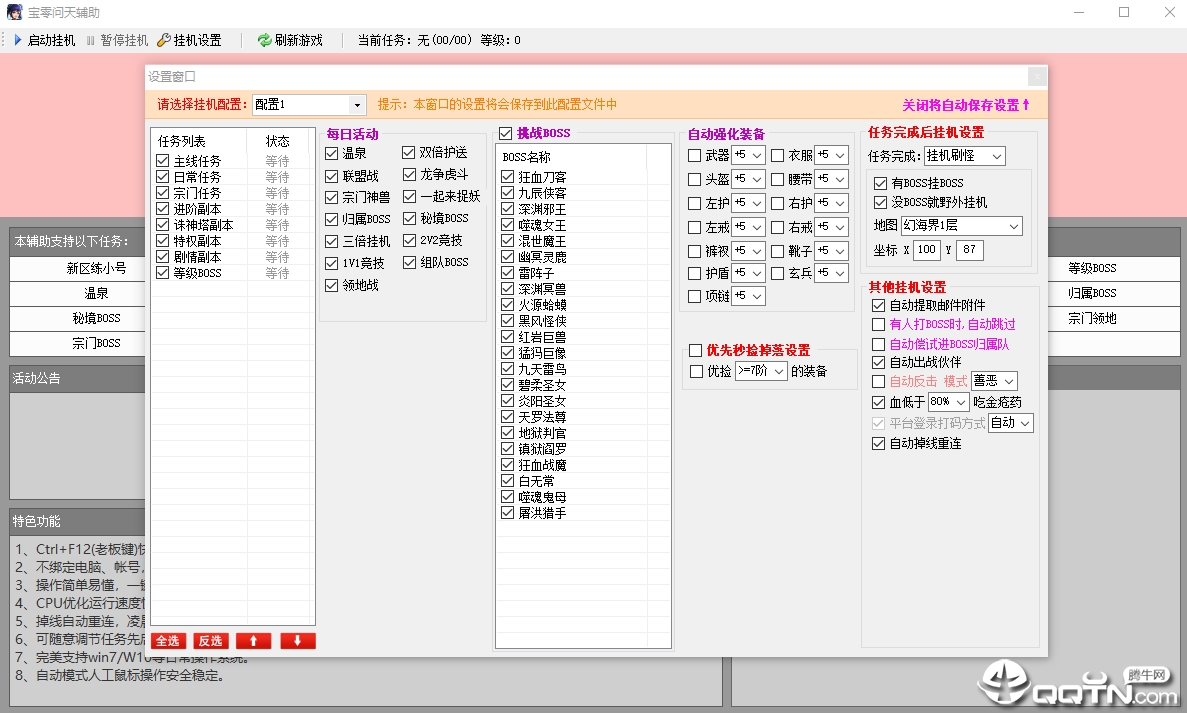
Task: Open the >=7阶 quality dropdown
Action: tap(778, 371)
